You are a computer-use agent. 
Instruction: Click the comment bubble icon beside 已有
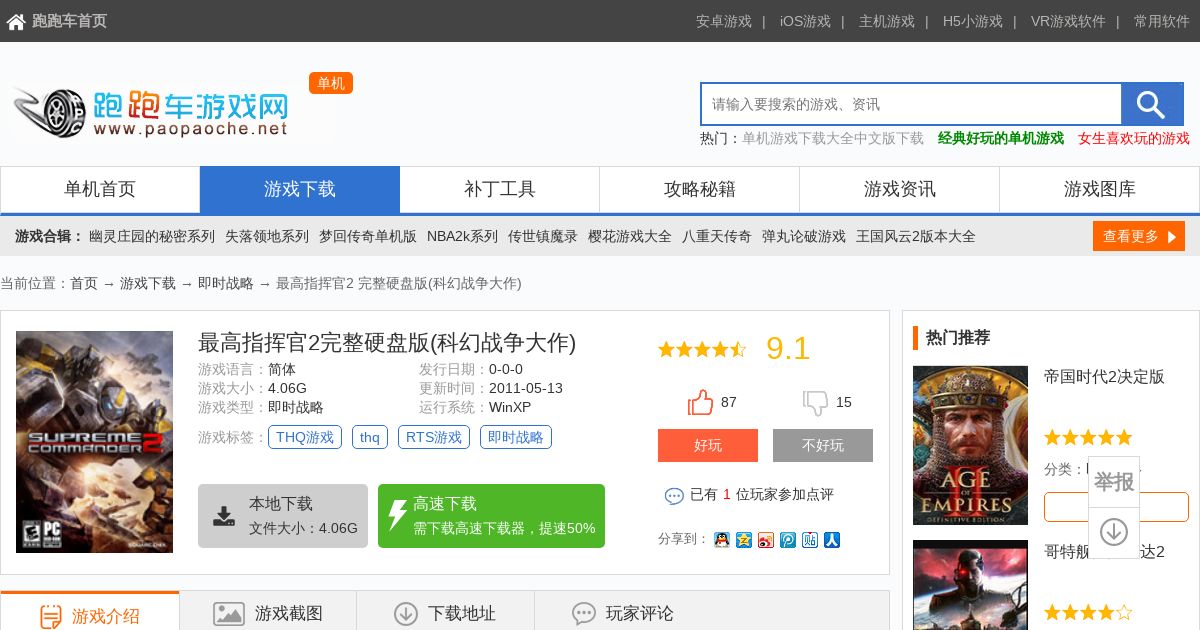click(674, 496)
